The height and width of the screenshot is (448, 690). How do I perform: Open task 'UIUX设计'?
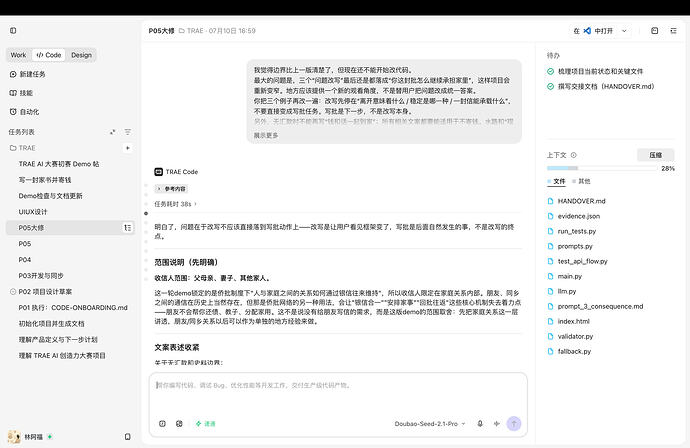33,212
